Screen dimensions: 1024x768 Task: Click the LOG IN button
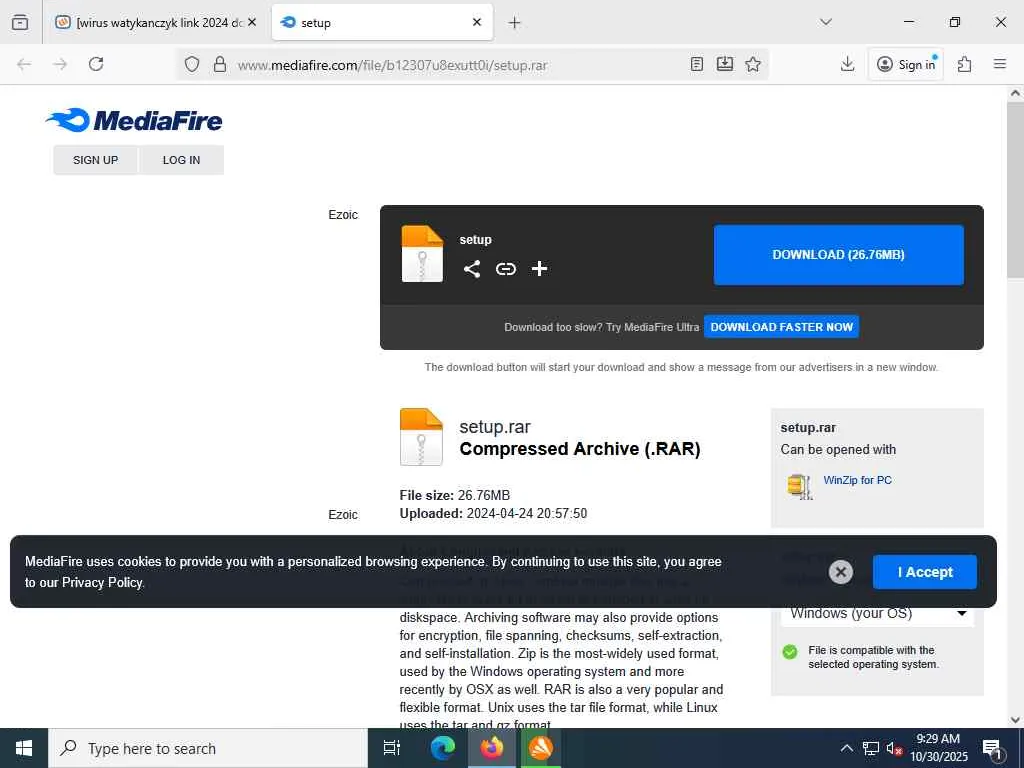pos(182,160)
